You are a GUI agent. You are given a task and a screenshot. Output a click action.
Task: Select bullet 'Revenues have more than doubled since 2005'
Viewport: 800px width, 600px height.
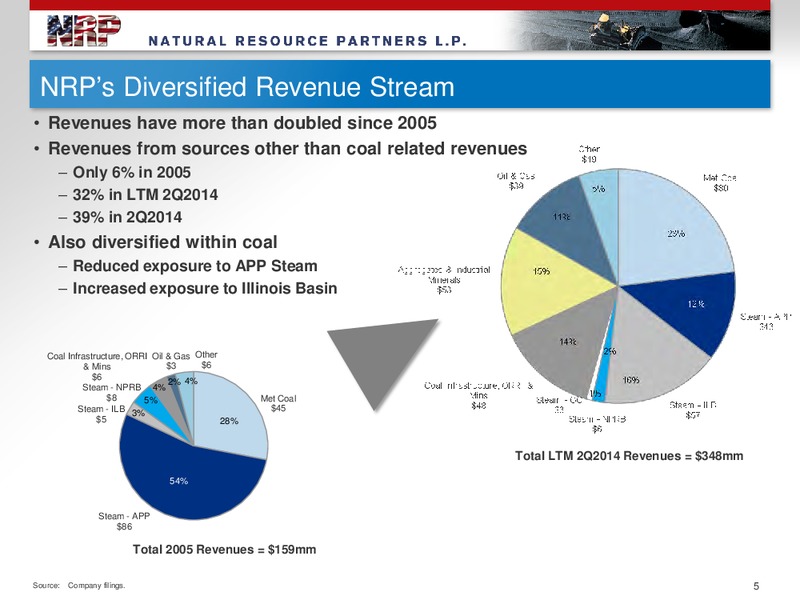[242, 123]
